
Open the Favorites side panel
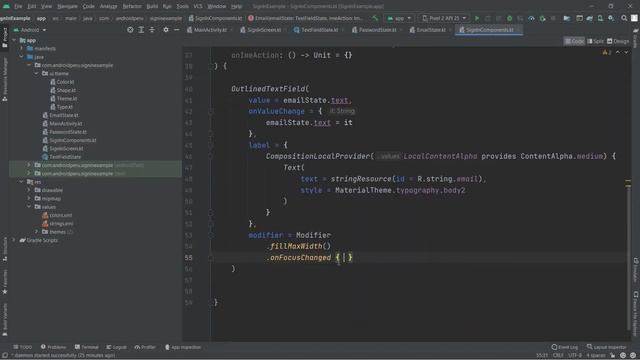(x=4, y=282)
